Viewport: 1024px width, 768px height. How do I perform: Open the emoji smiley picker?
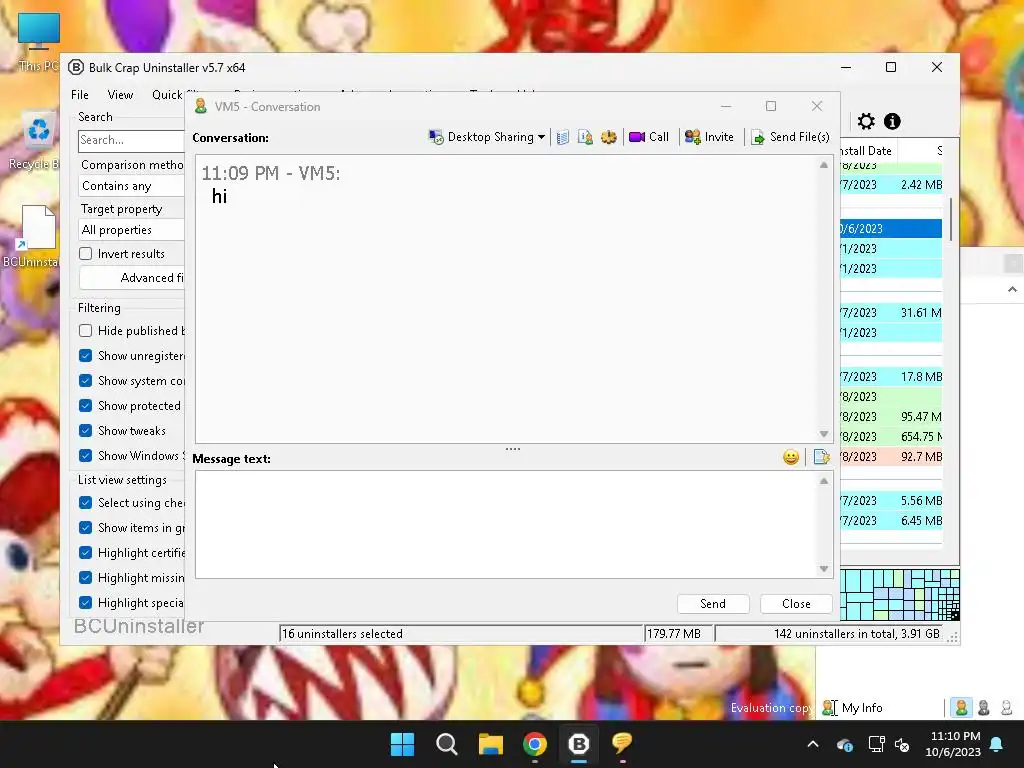click(791, 457)
